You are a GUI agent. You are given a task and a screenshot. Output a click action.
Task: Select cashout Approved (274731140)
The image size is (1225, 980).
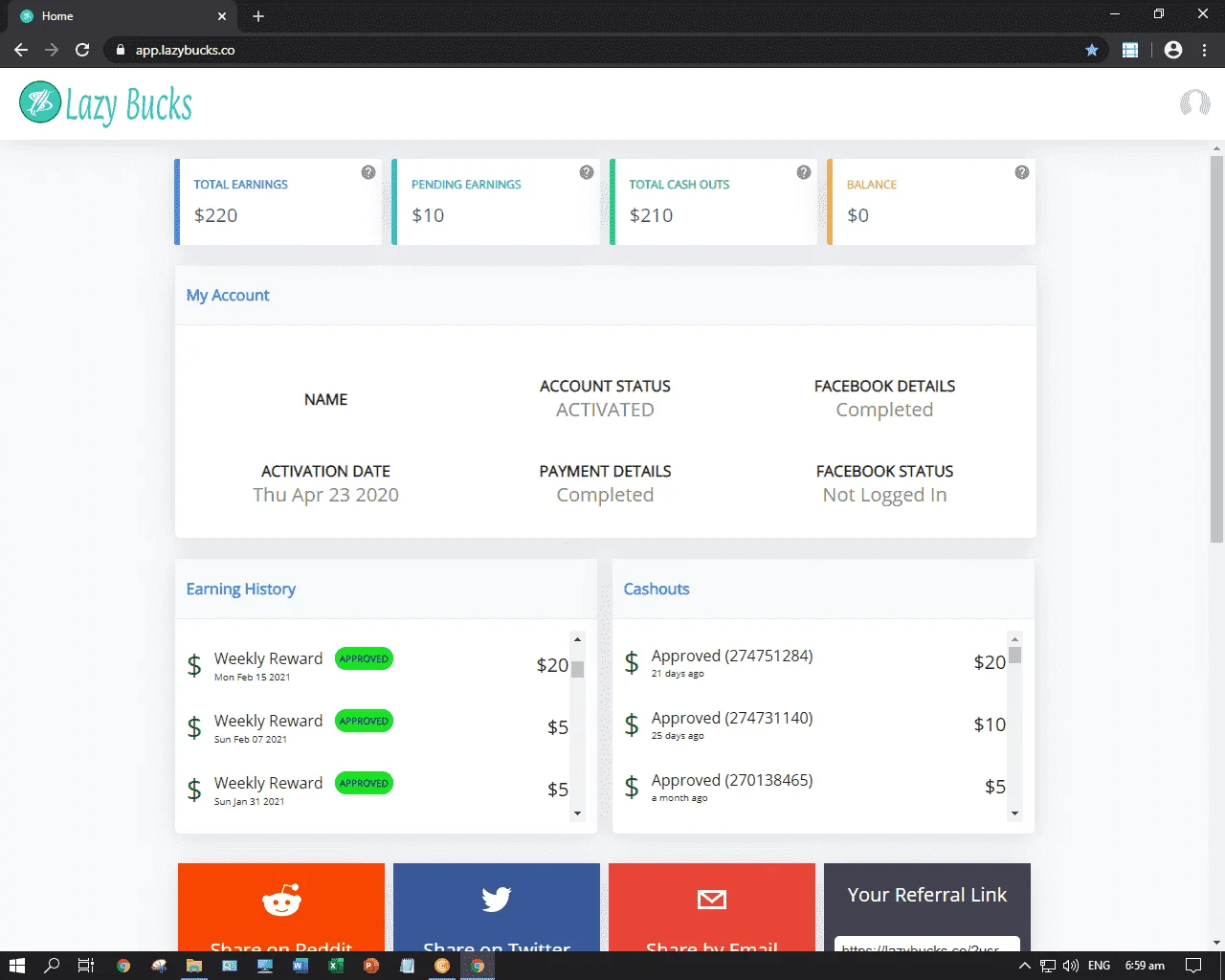point(814,724)
